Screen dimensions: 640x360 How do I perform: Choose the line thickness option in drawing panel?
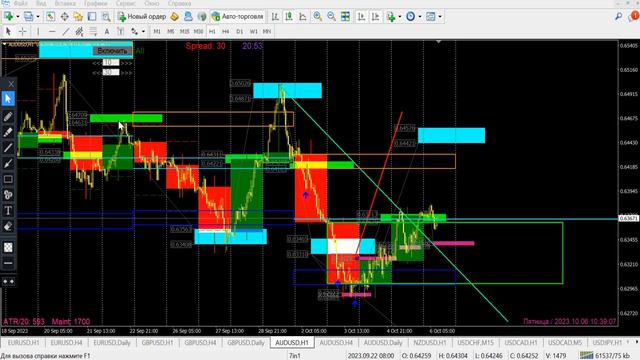pyautogui.click(x=8, y=263)
